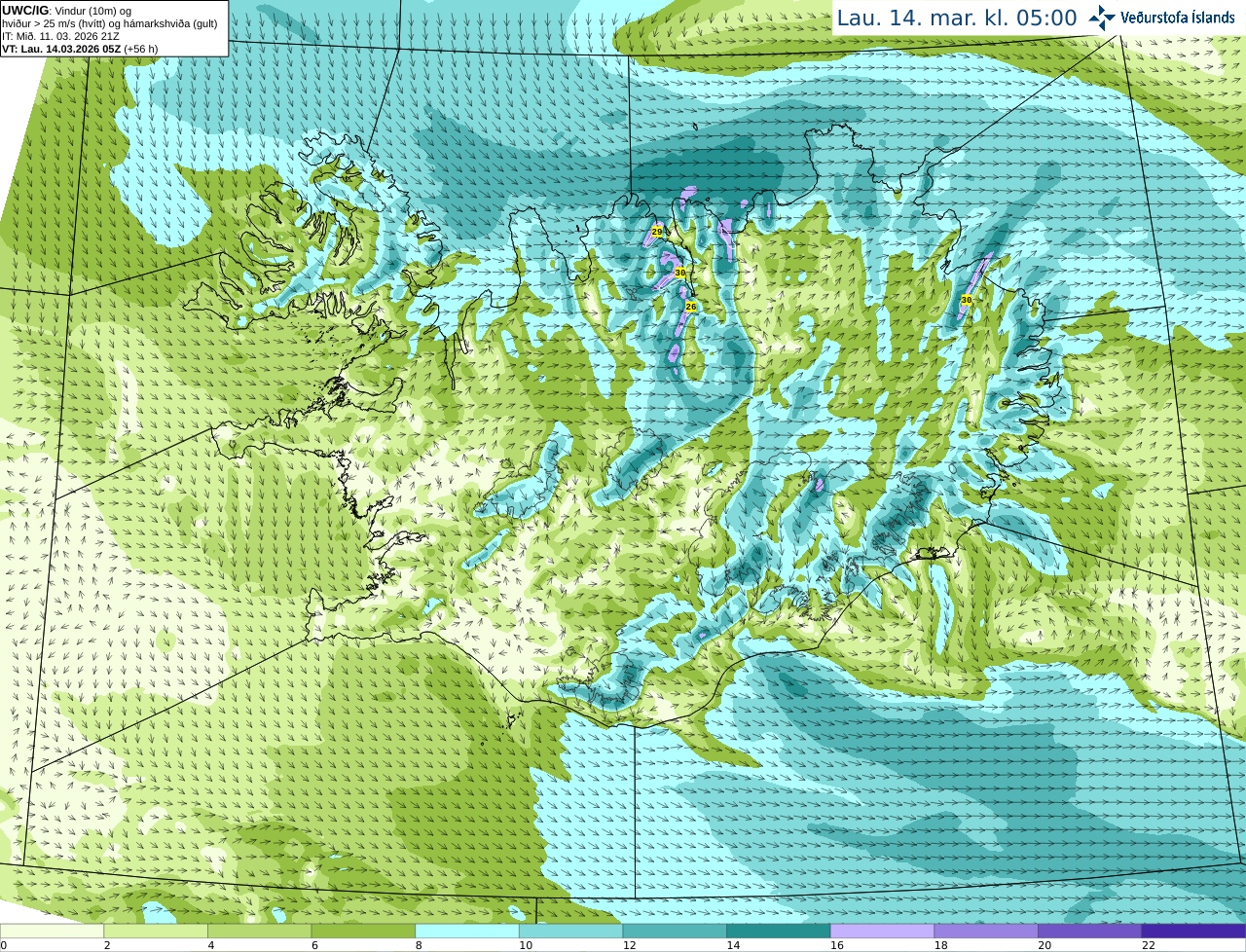Pick the 16–18 m/s light lavender legend swatch
This screenshot has width=1246, height=952.
click(x=883, y=932)
